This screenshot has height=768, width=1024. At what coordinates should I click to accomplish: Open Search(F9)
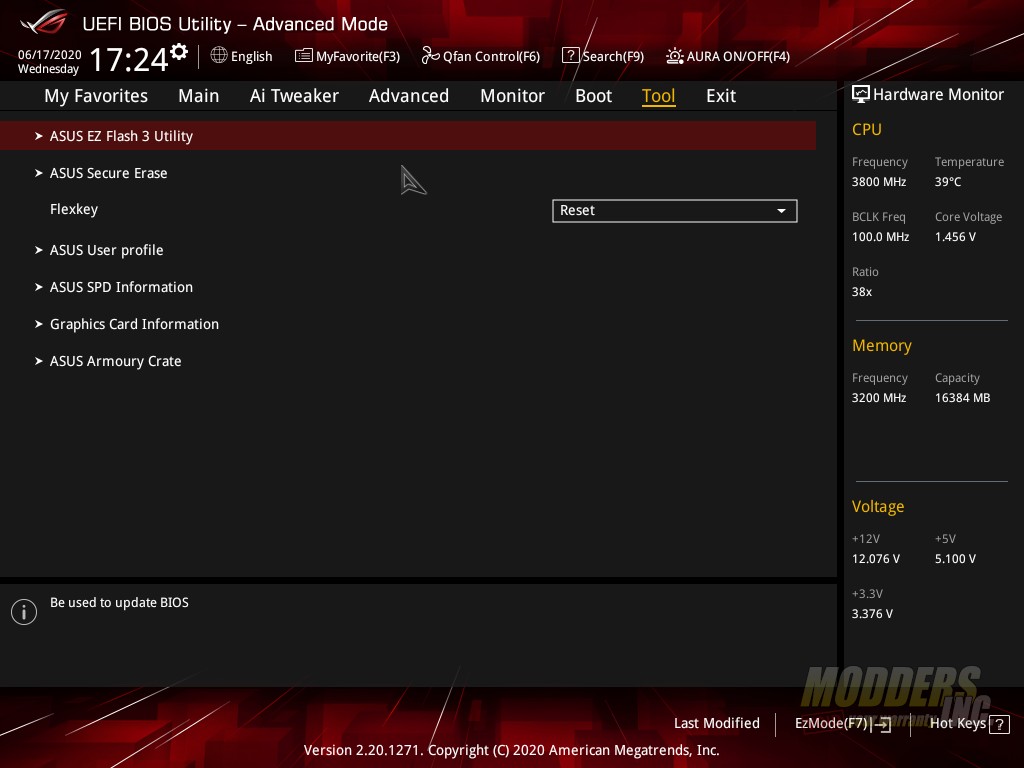613,57
